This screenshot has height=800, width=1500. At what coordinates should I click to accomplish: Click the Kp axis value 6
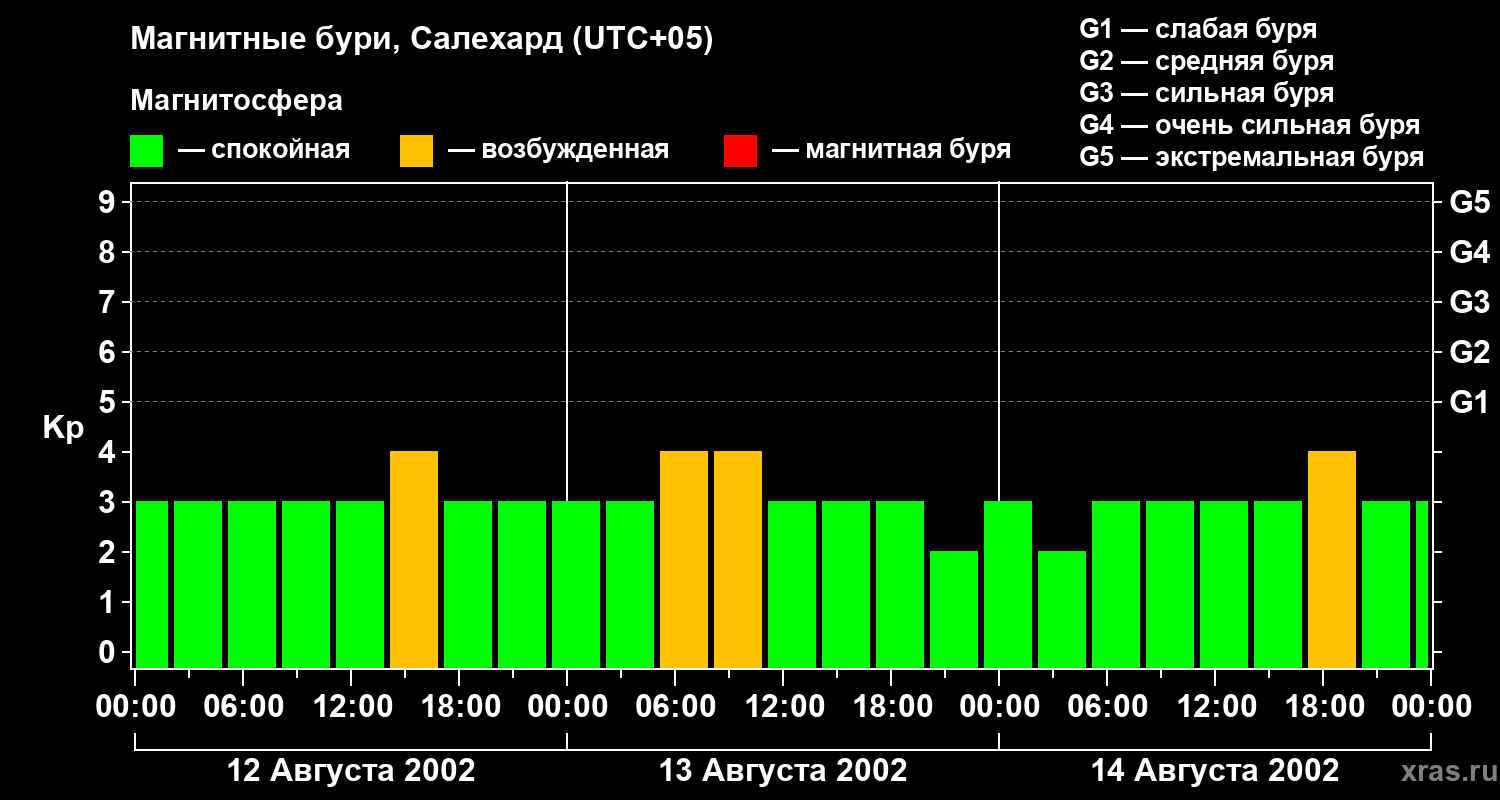click(x=109, y=352)
